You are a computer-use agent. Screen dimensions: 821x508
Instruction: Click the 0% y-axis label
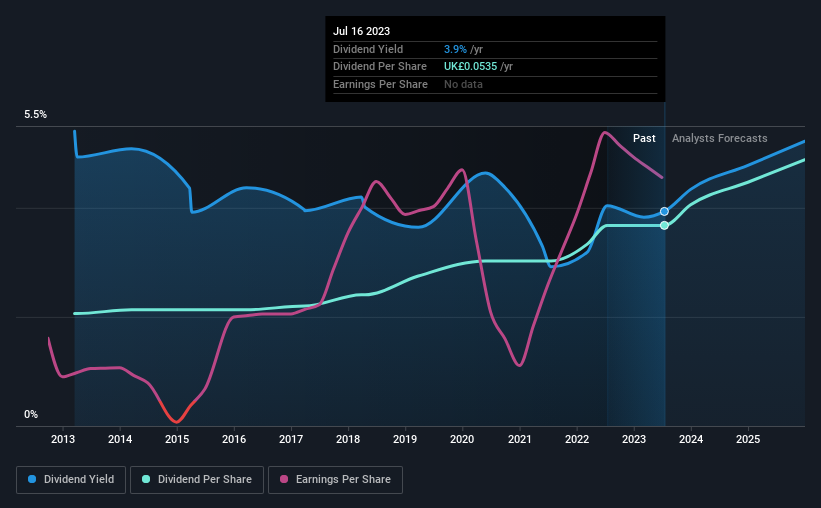[x=31, y=414]
